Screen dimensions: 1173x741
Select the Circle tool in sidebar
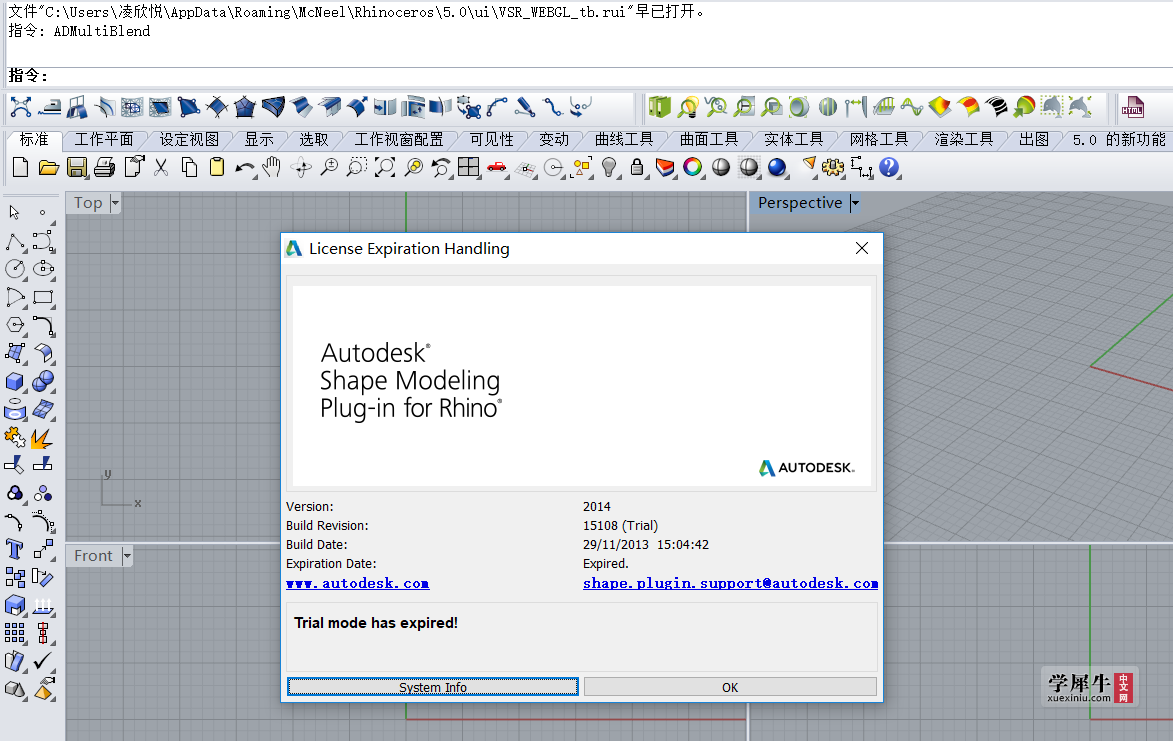click(x=15, y=268)
